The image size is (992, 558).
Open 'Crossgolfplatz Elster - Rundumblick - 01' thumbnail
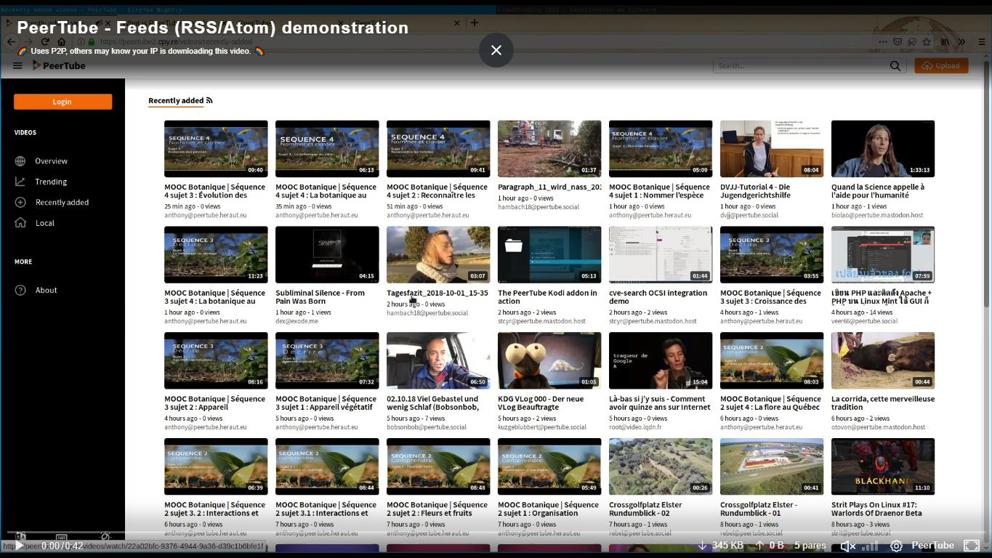pos(771,466)
